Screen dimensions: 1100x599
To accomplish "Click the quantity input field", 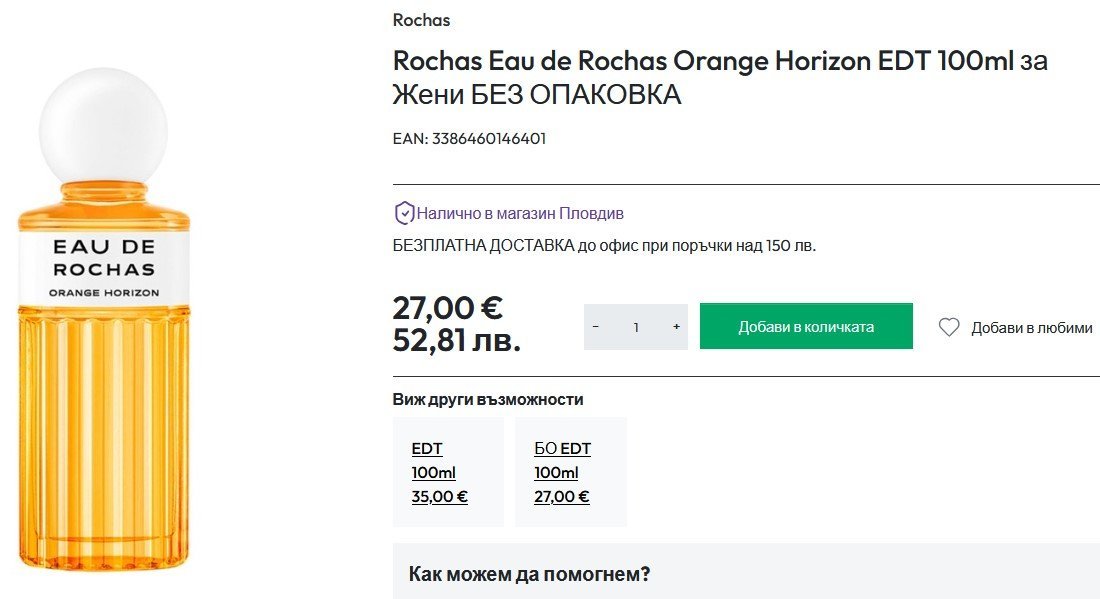I will click(x=636, y=327).
